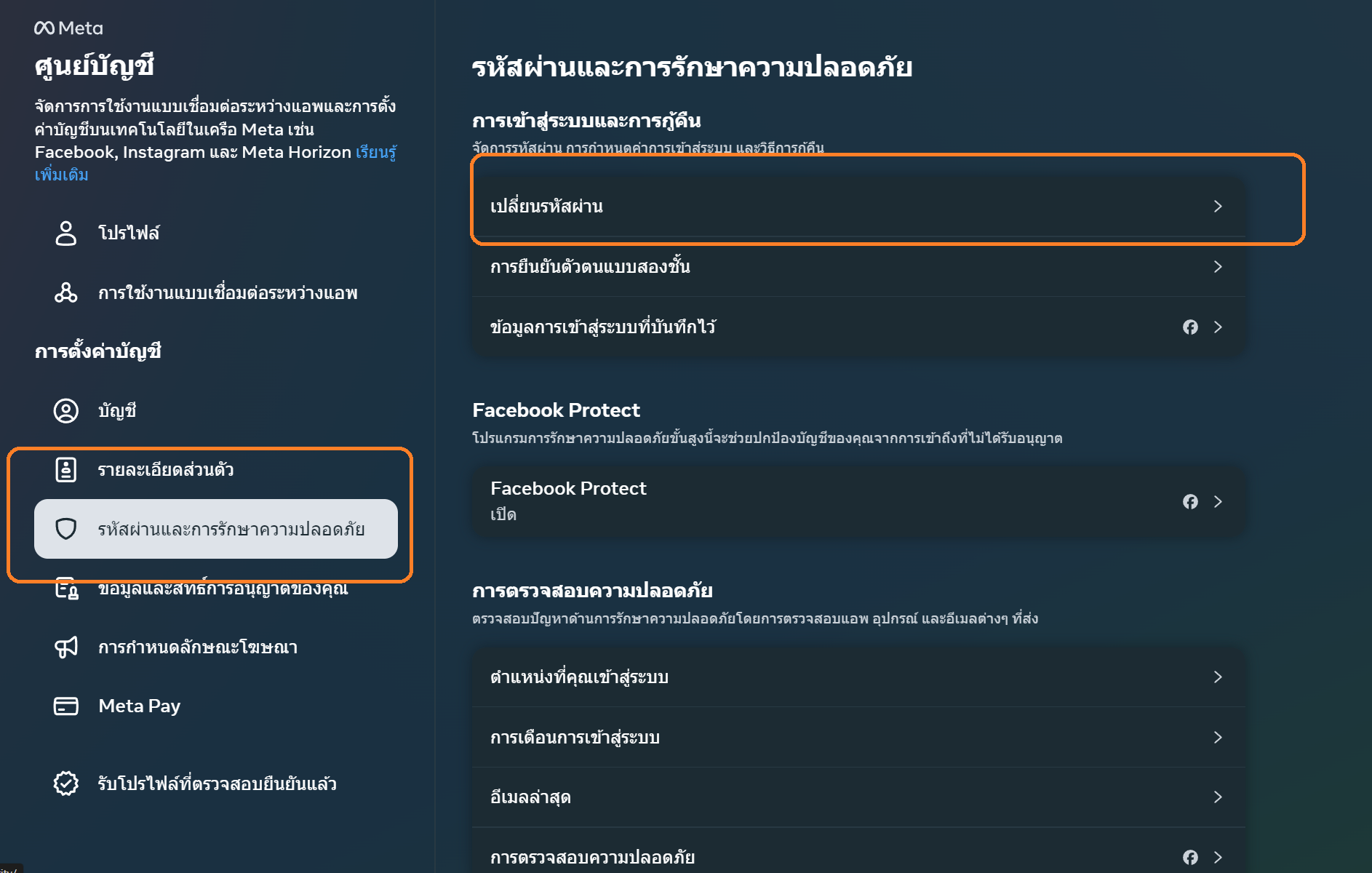This screenshot has height=873, width=1372.
Task: Click the ID card icon for รายละเอียดส่วนตัว
Action: tap(66, 470)
